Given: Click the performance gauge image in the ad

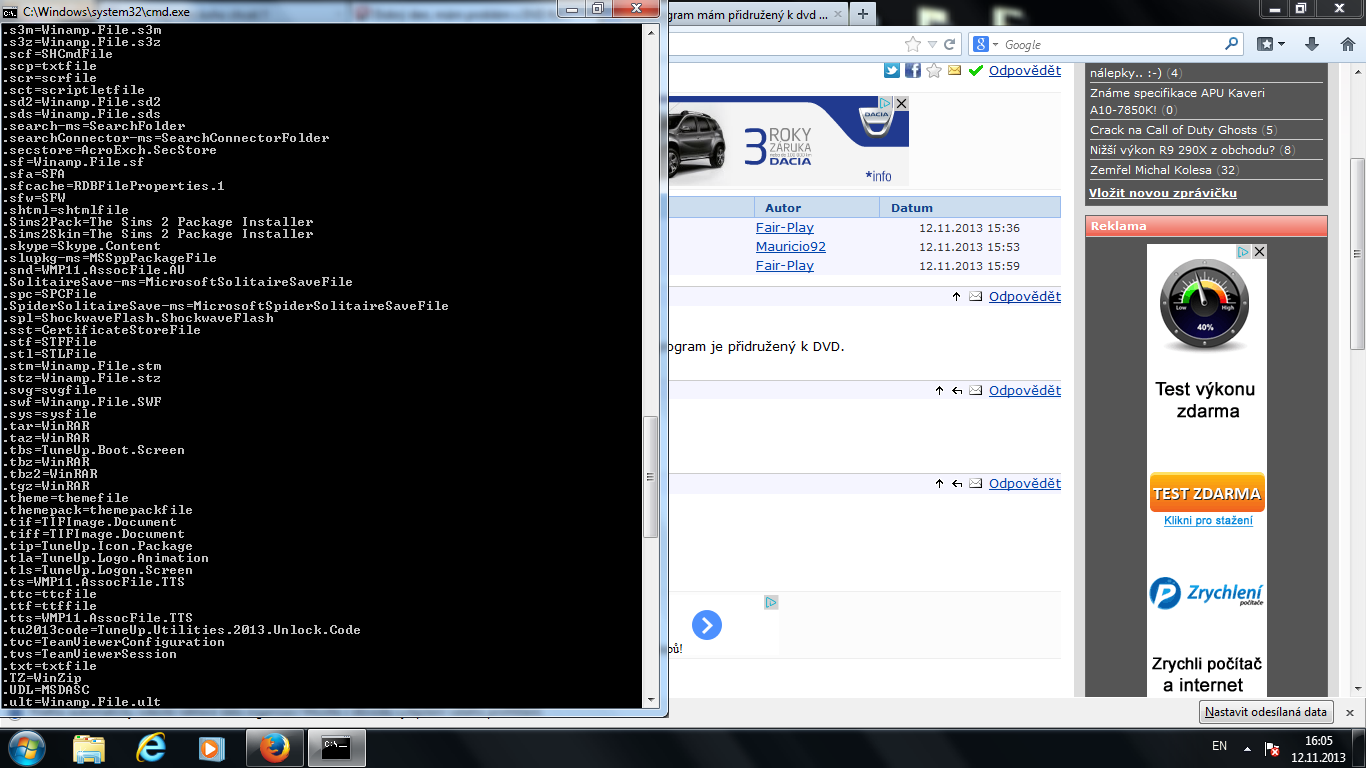Looking at the screenshot, I should click(1205, 305).
